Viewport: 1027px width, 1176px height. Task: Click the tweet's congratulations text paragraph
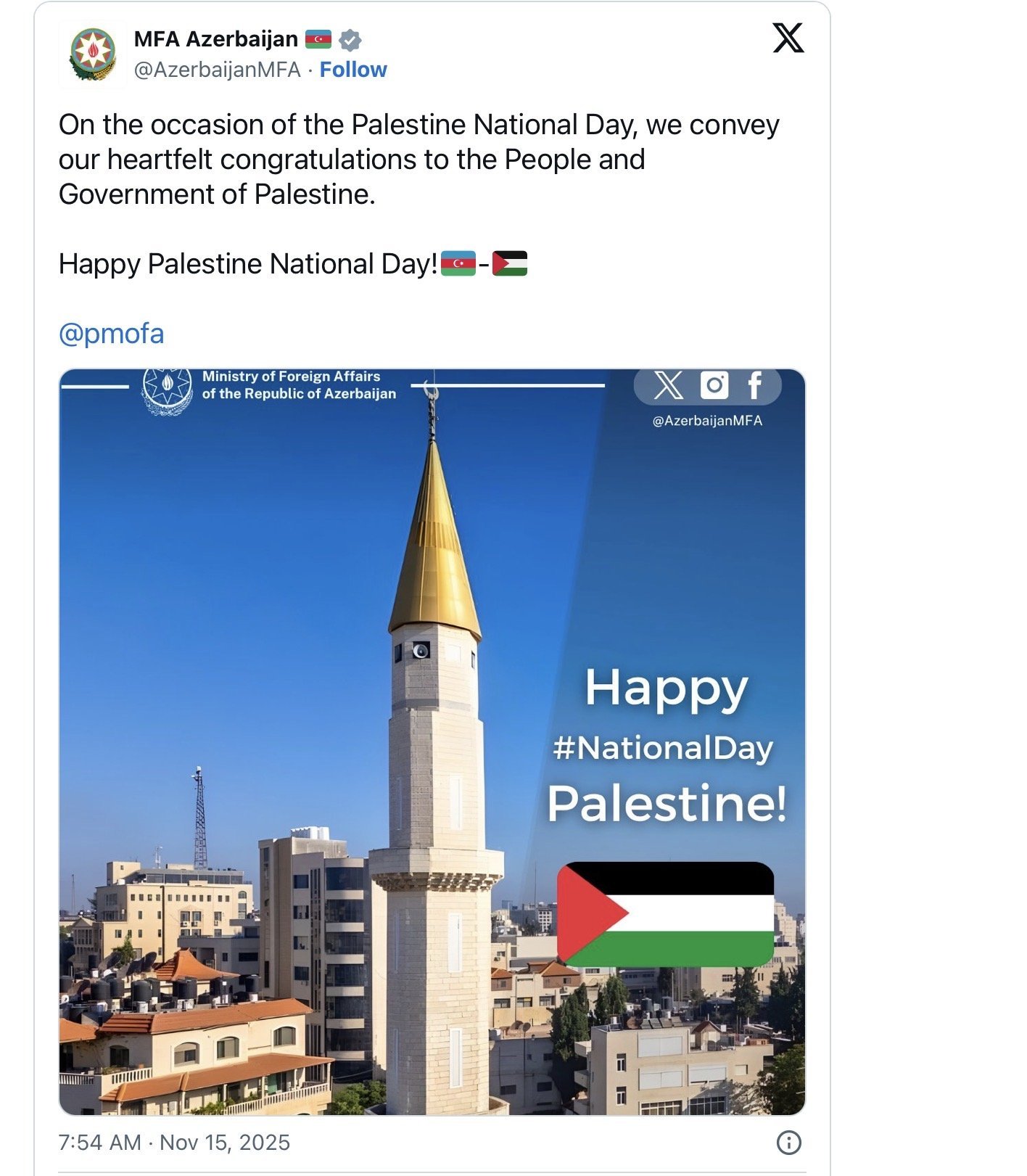[x=418, y=160]
